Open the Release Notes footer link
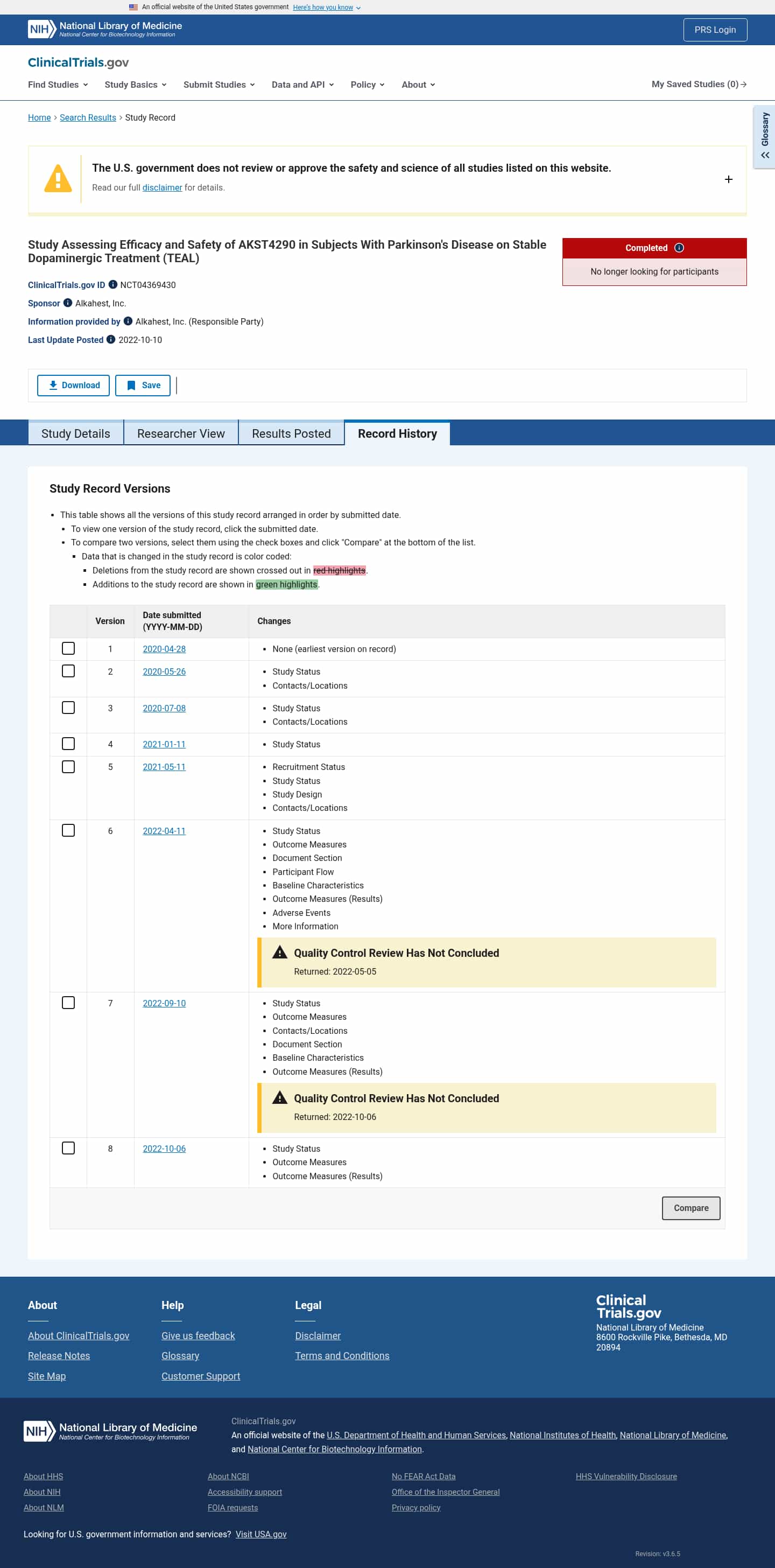This screenshot has width=775, height=1568. point(59,1355)
